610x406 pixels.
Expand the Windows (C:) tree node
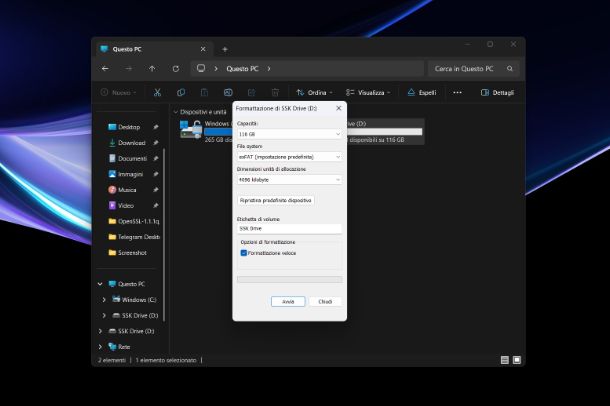pyautogui.click(x=104, y=299)
